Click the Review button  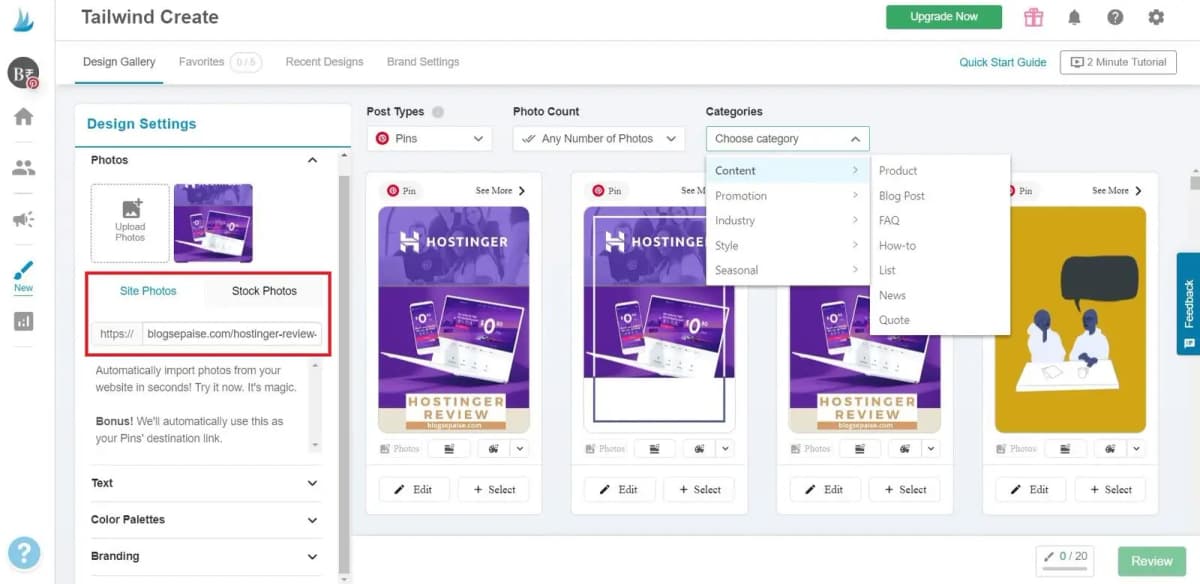click(1152, 561)
